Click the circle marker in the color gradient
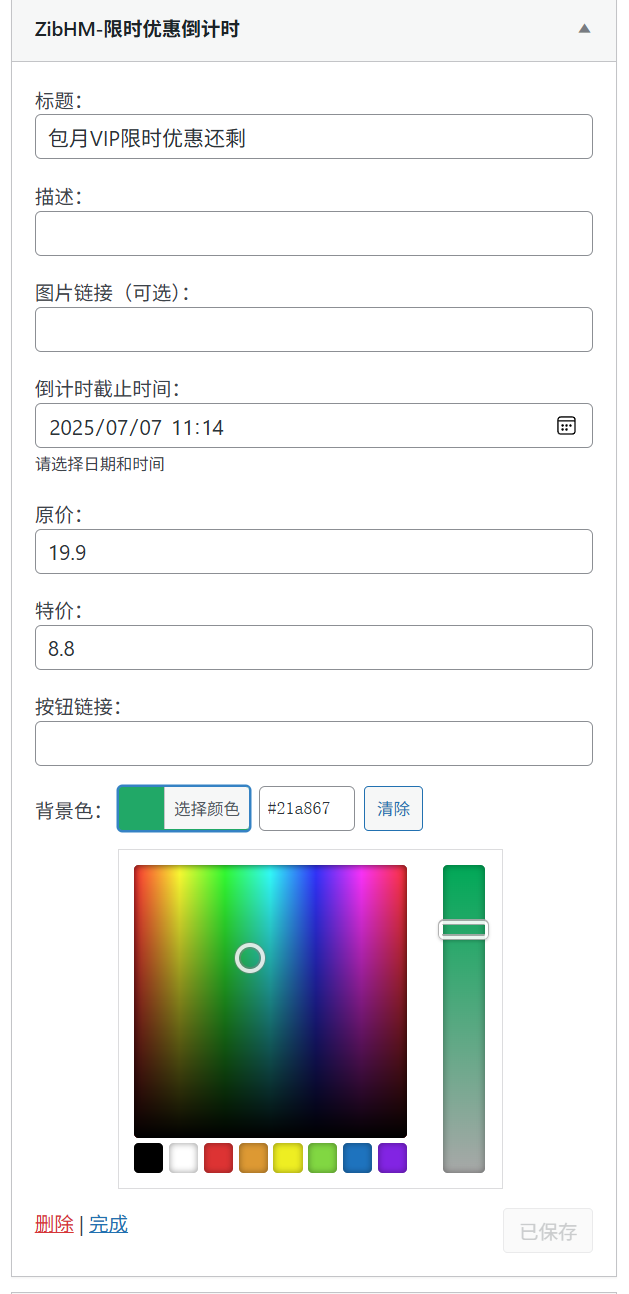 click(x=249, y=958)
